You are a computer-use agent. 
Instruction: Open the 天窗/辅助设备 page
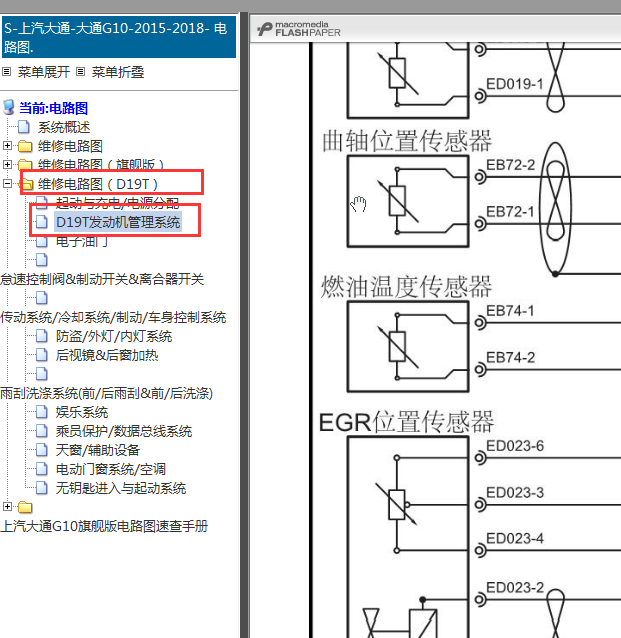point(98,450)
